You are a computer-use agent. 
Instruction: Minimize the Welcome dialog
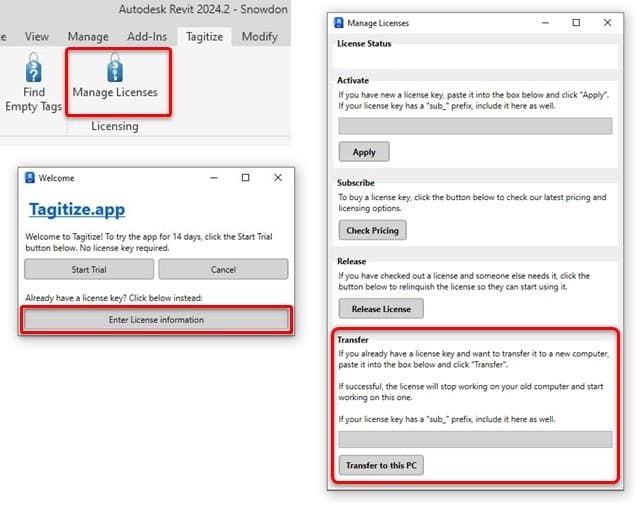[x=214, y=178]
